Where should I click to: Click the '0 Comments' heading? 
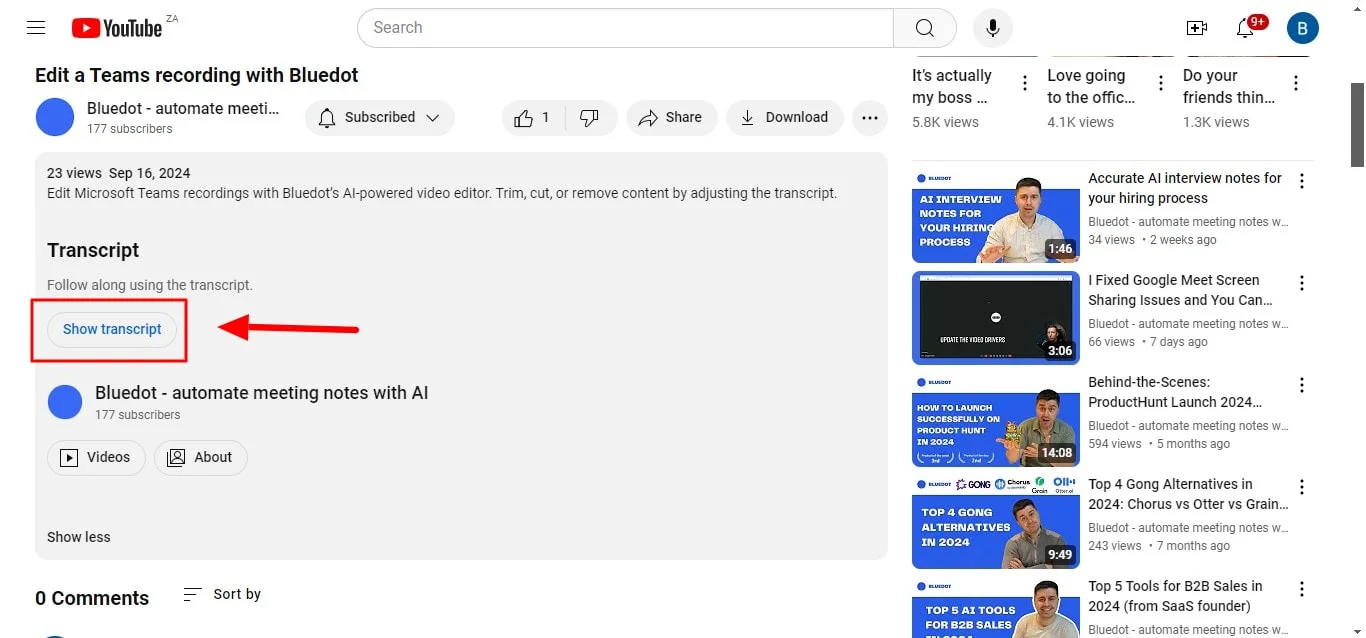tap(92, 598)
